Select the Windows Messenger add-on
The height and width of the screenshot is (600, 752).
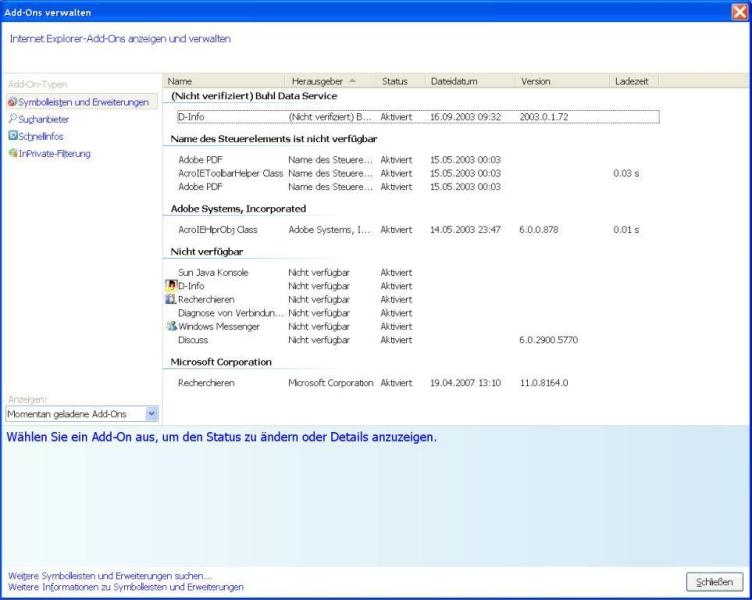pyautogui.click(x=418, y=326)
